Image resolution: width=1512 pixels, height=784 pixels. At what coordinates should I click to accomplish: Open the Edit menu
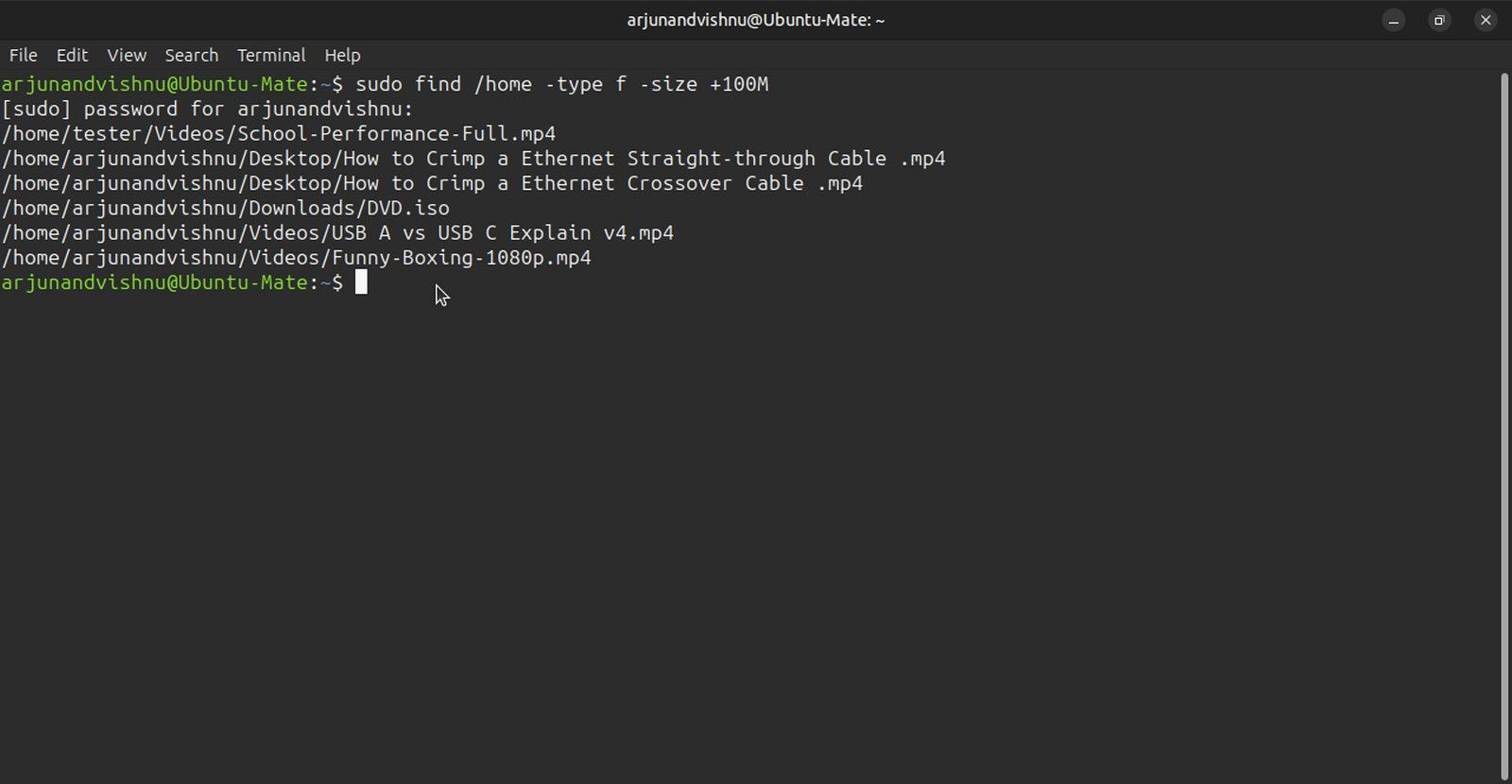pyautogui.click(x=72, y=55)
